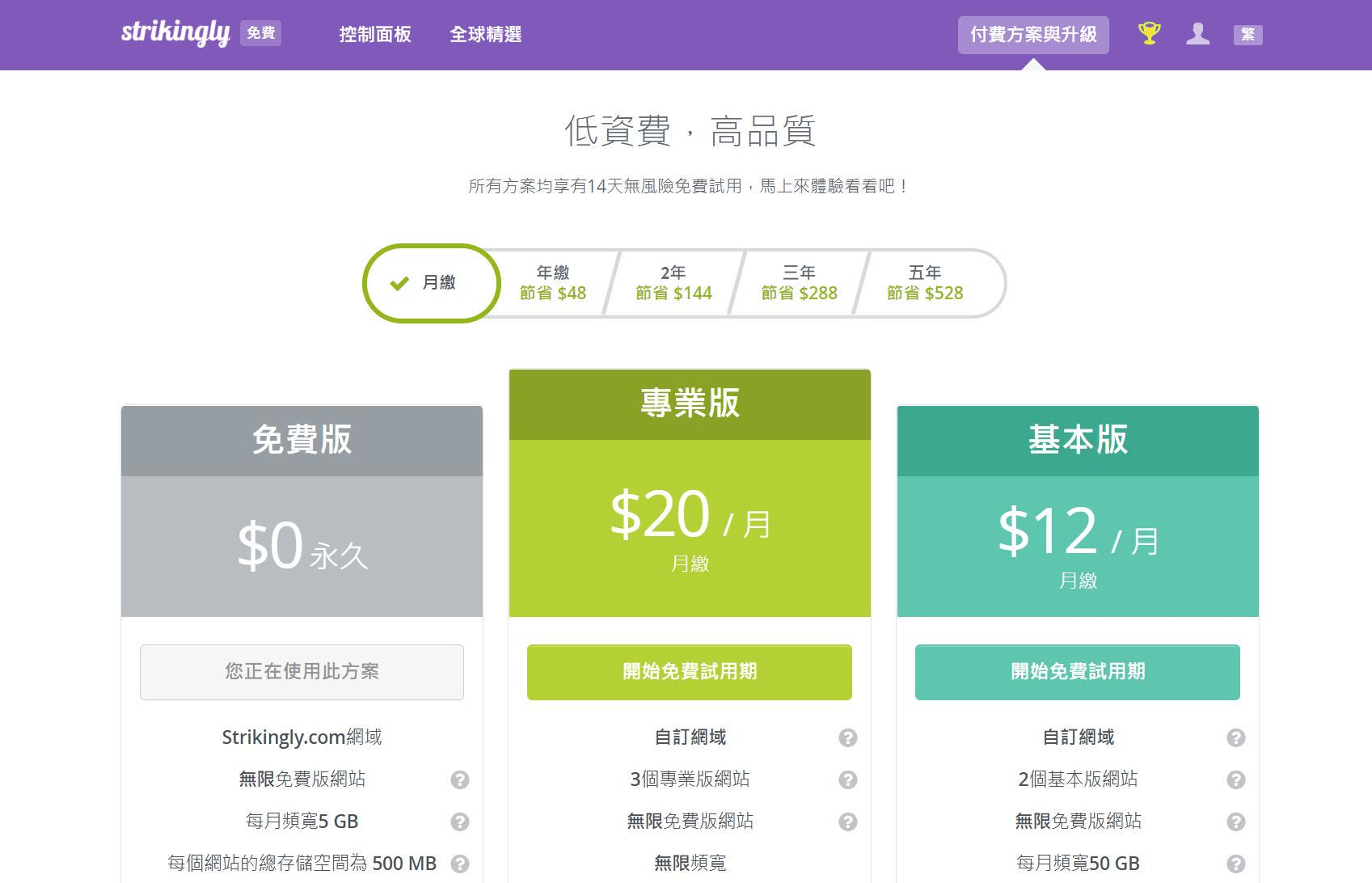Click the help icon next to 無限免費版網站 in 免費版
This screenshot has width=1372, height=883.
tap(459, 779)
